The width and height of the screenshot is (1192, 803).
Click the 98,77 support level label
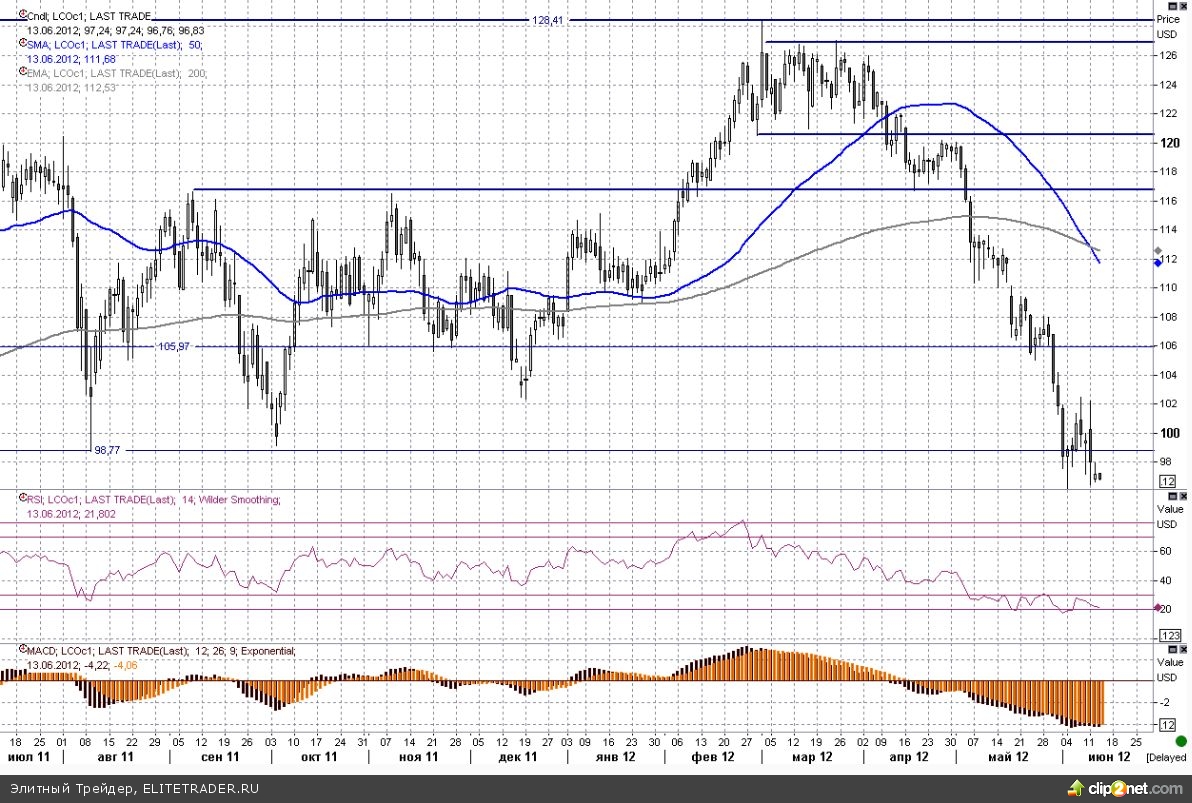(x=107, y=450)
